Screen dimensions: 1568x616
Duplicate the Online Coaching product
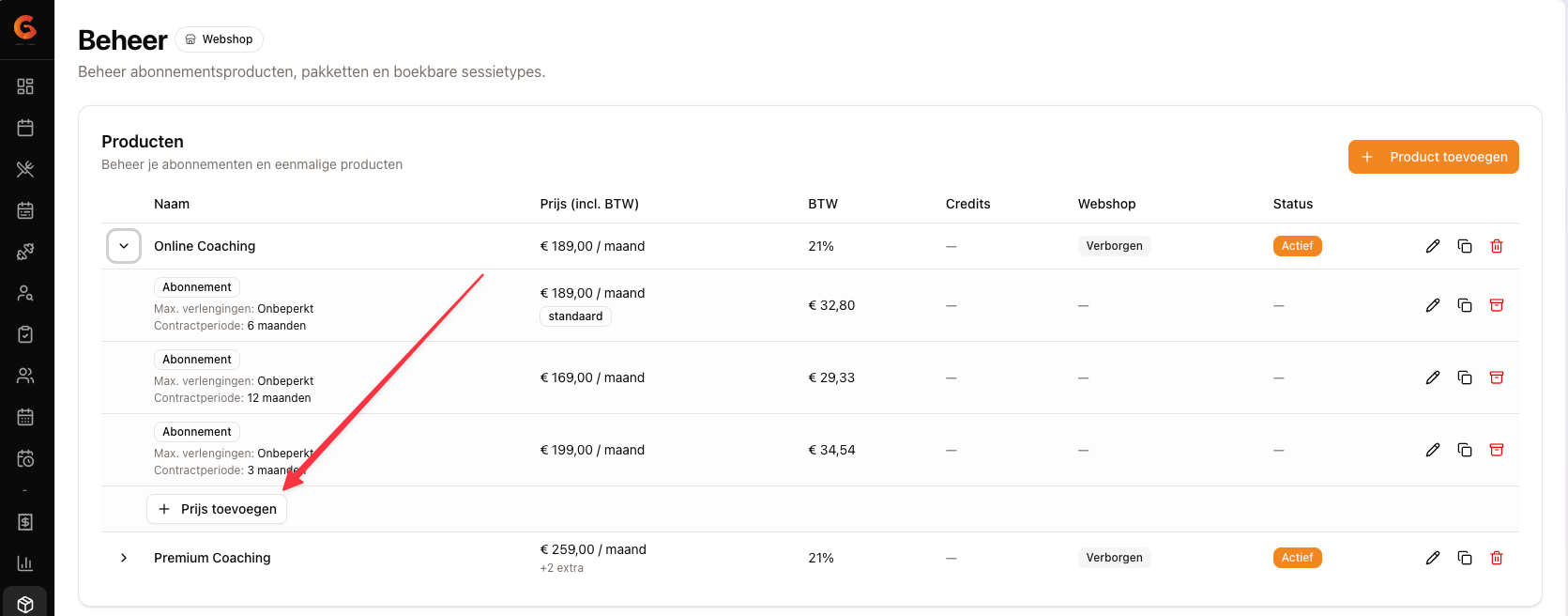coord(1464,246)
